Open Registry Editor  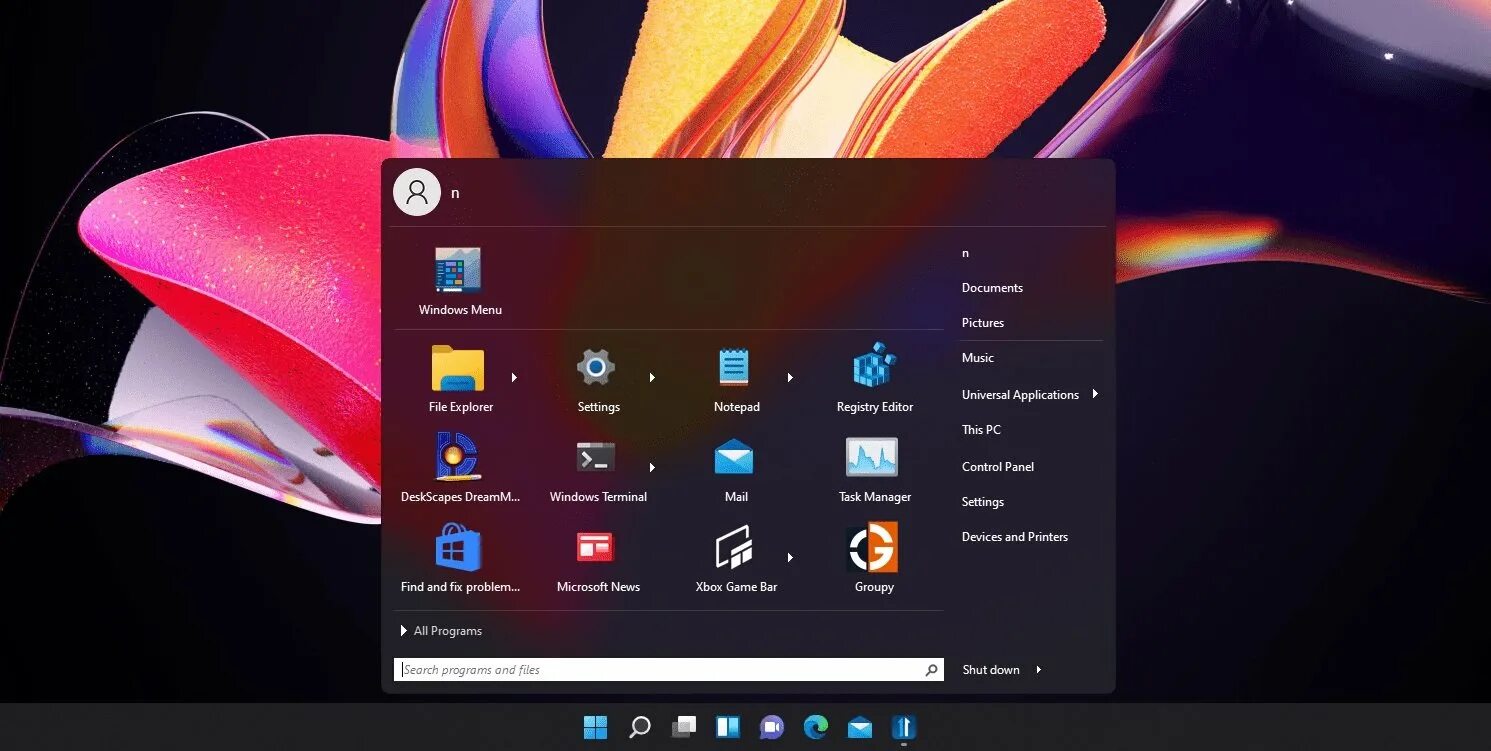(x=874, y=379)
